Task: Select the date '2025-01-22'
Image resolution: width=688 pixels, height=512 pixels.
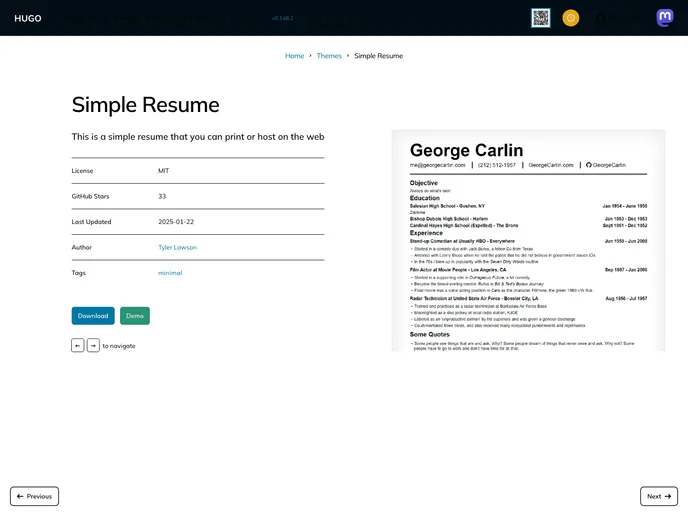Action: (176, 222)
